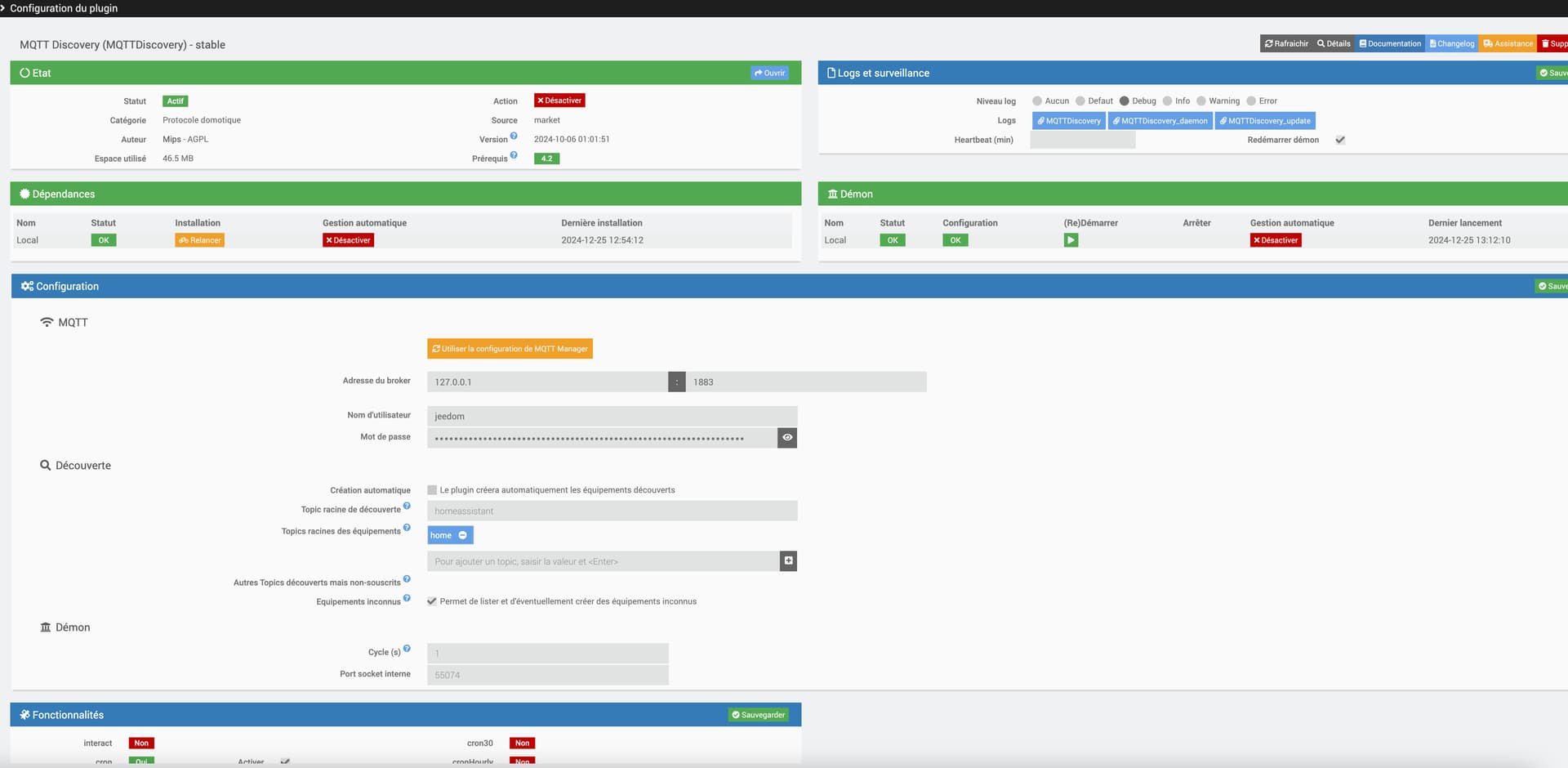Open Assistance for the plugin
Image resolution: width=1568 pixels, height=768 pixels.
1508,43
